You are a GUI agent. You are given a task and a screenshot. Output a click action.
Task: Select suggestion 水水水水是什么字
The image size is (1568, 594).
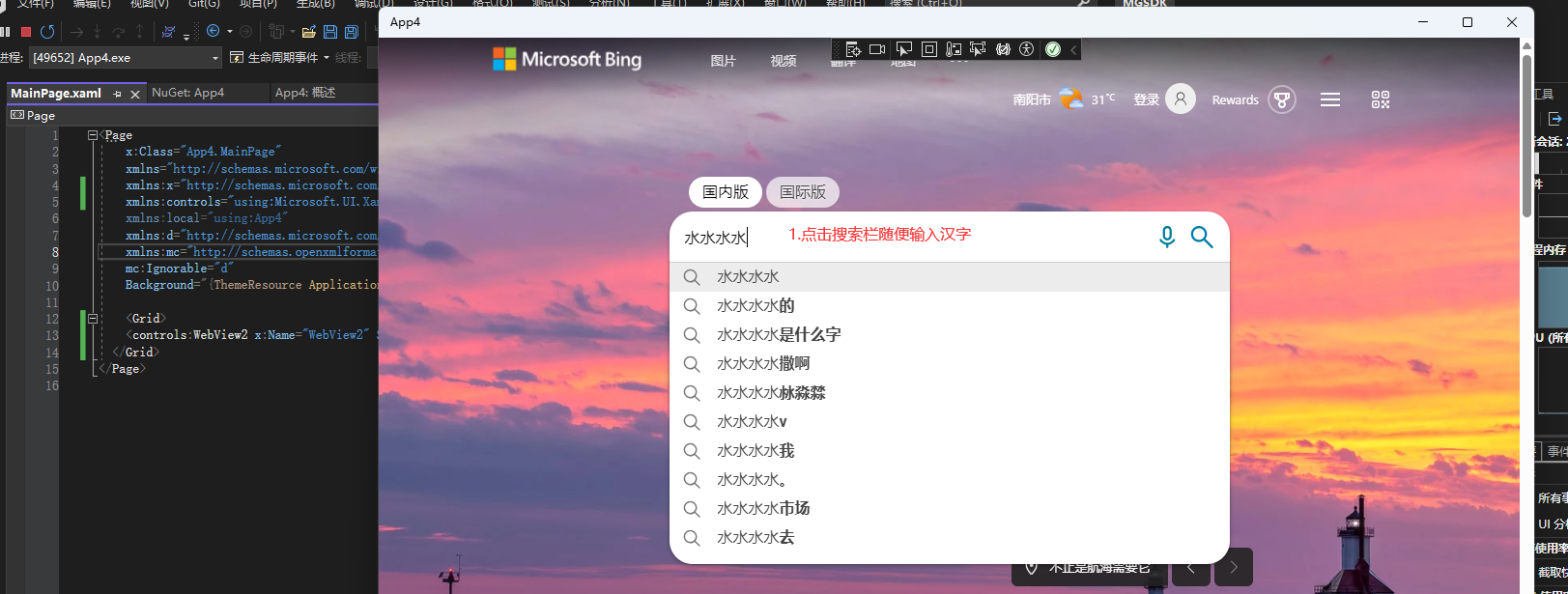click(x=950, y=335)
